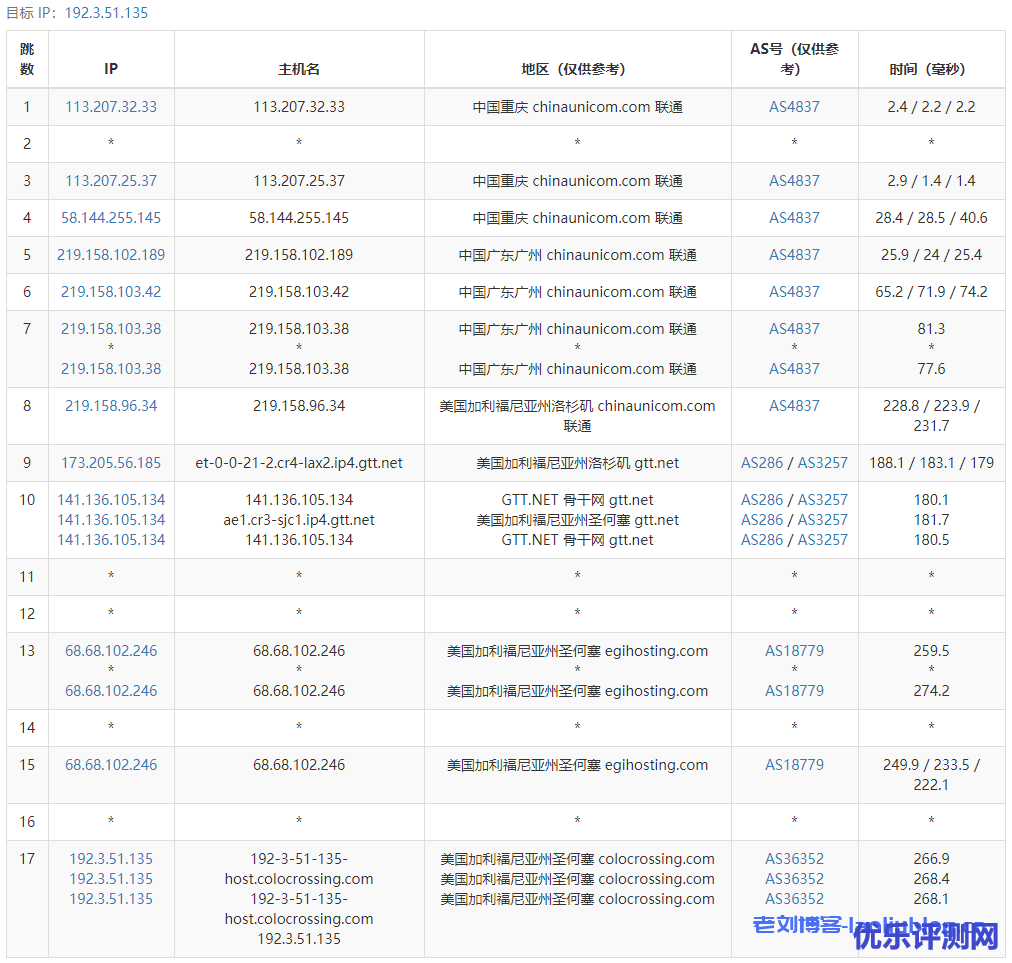
Task: Click the AS4837 link in hop 8 row
Action: point(794,406)
